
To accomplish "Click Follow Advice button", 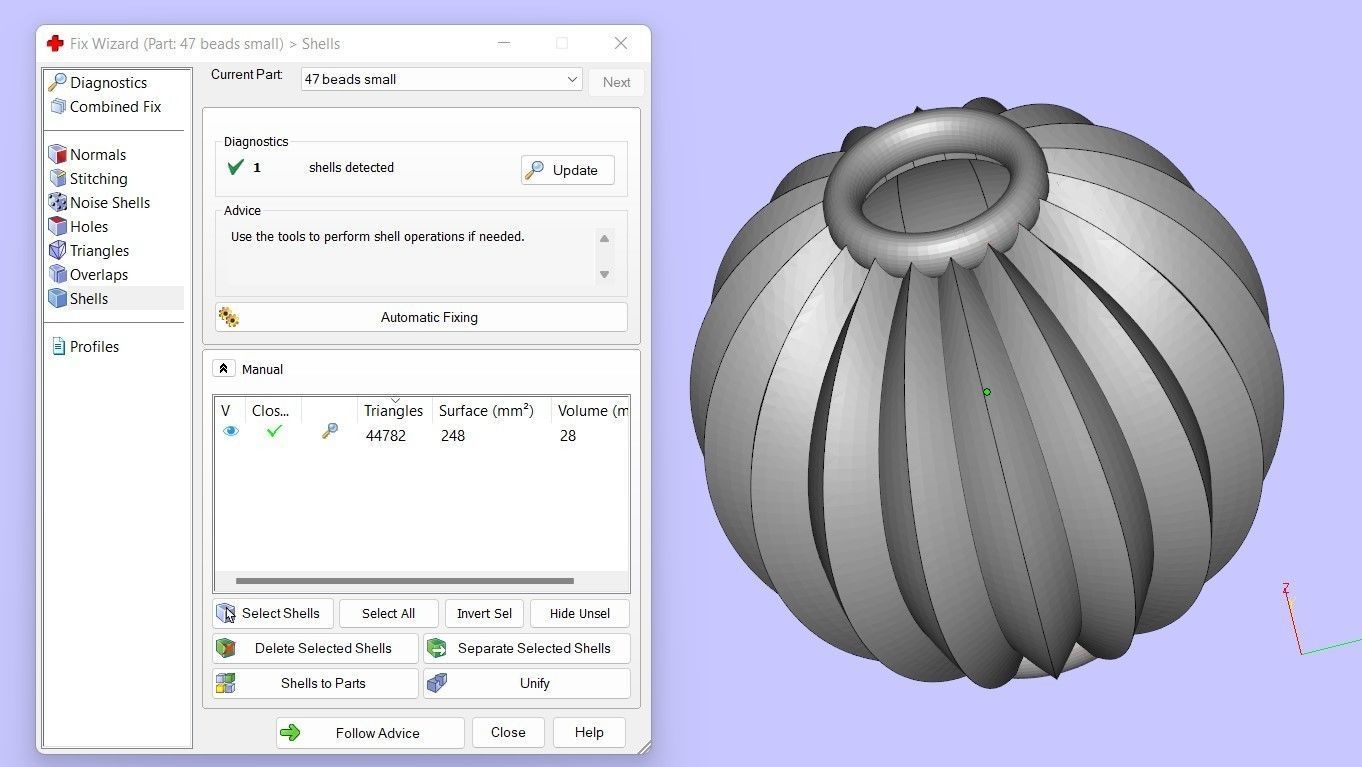I will 370,733.
